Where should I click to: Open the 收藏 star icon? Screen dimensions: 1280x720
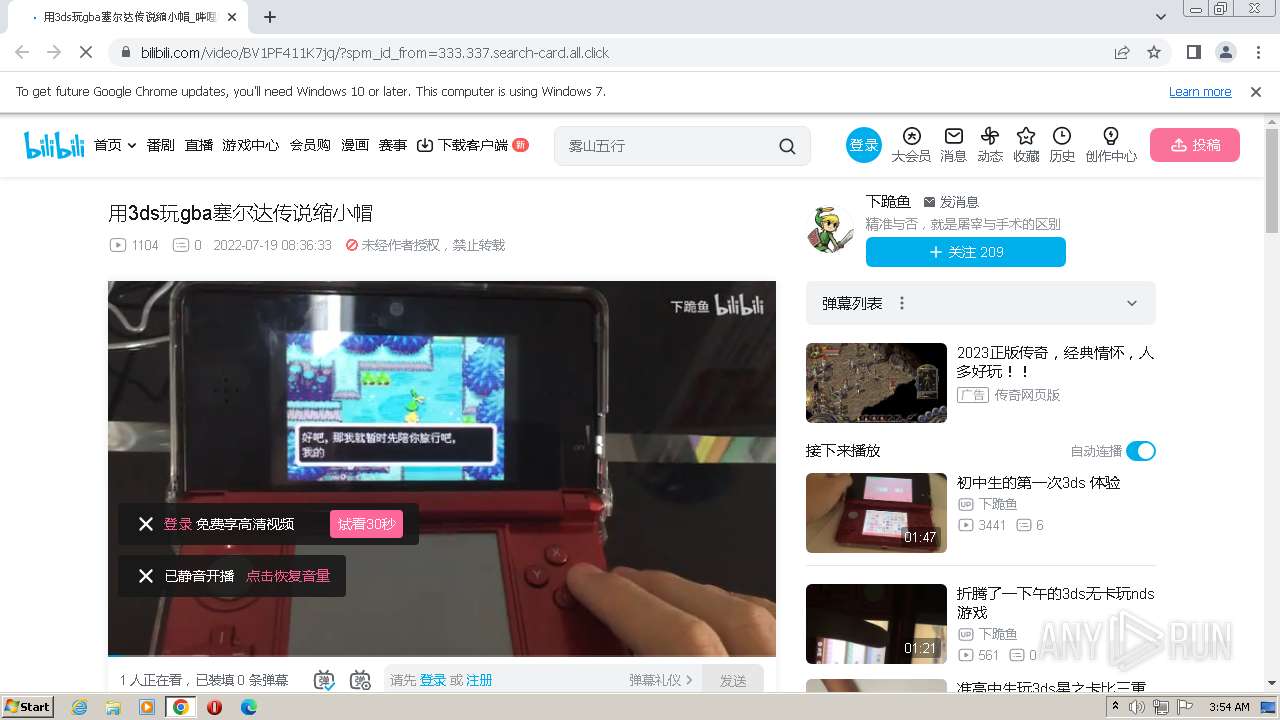point(1026,145)
